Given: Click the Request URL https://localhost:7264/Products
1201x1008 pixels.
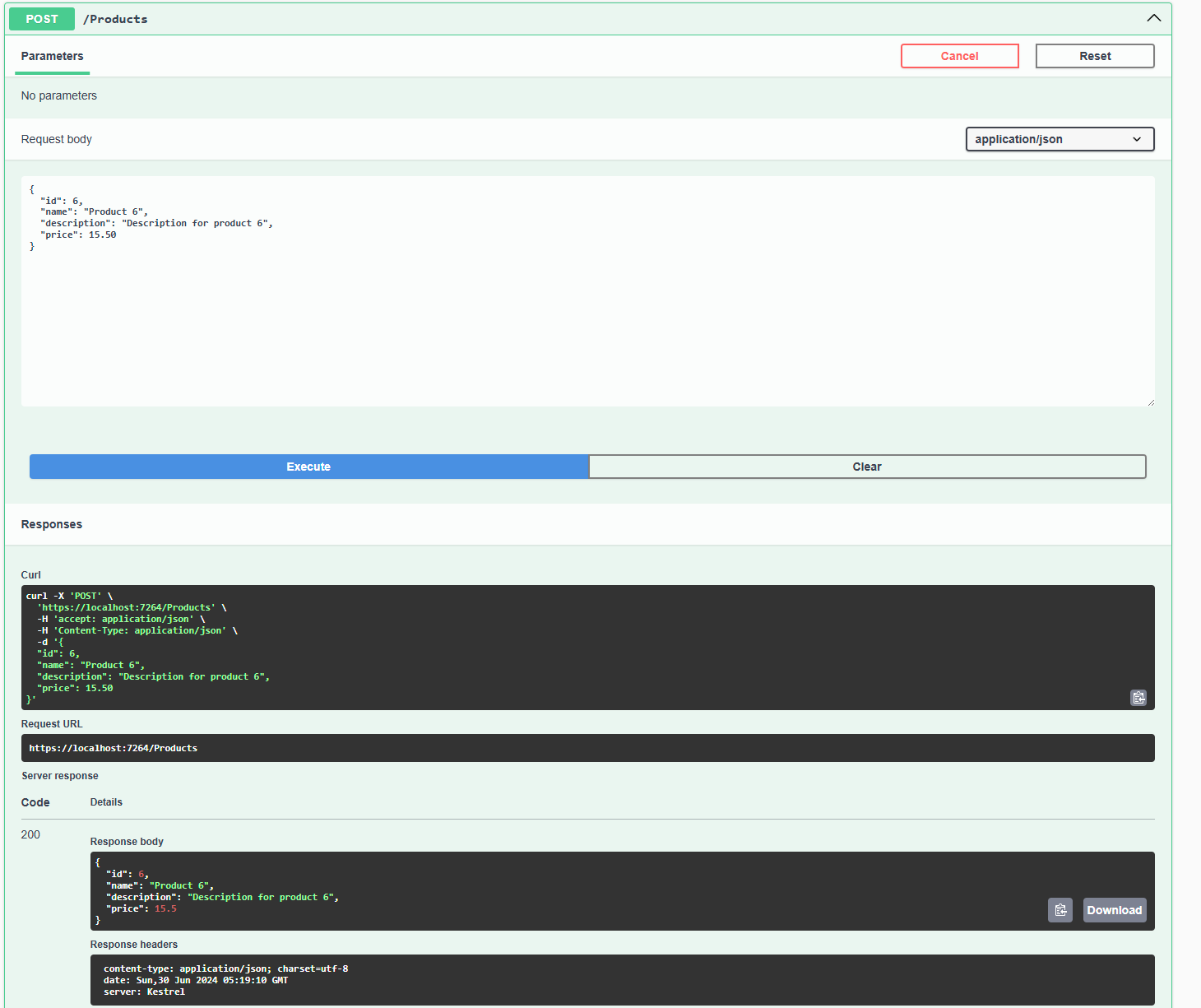Looking at the screenshot, I should (x=114, y=748).
